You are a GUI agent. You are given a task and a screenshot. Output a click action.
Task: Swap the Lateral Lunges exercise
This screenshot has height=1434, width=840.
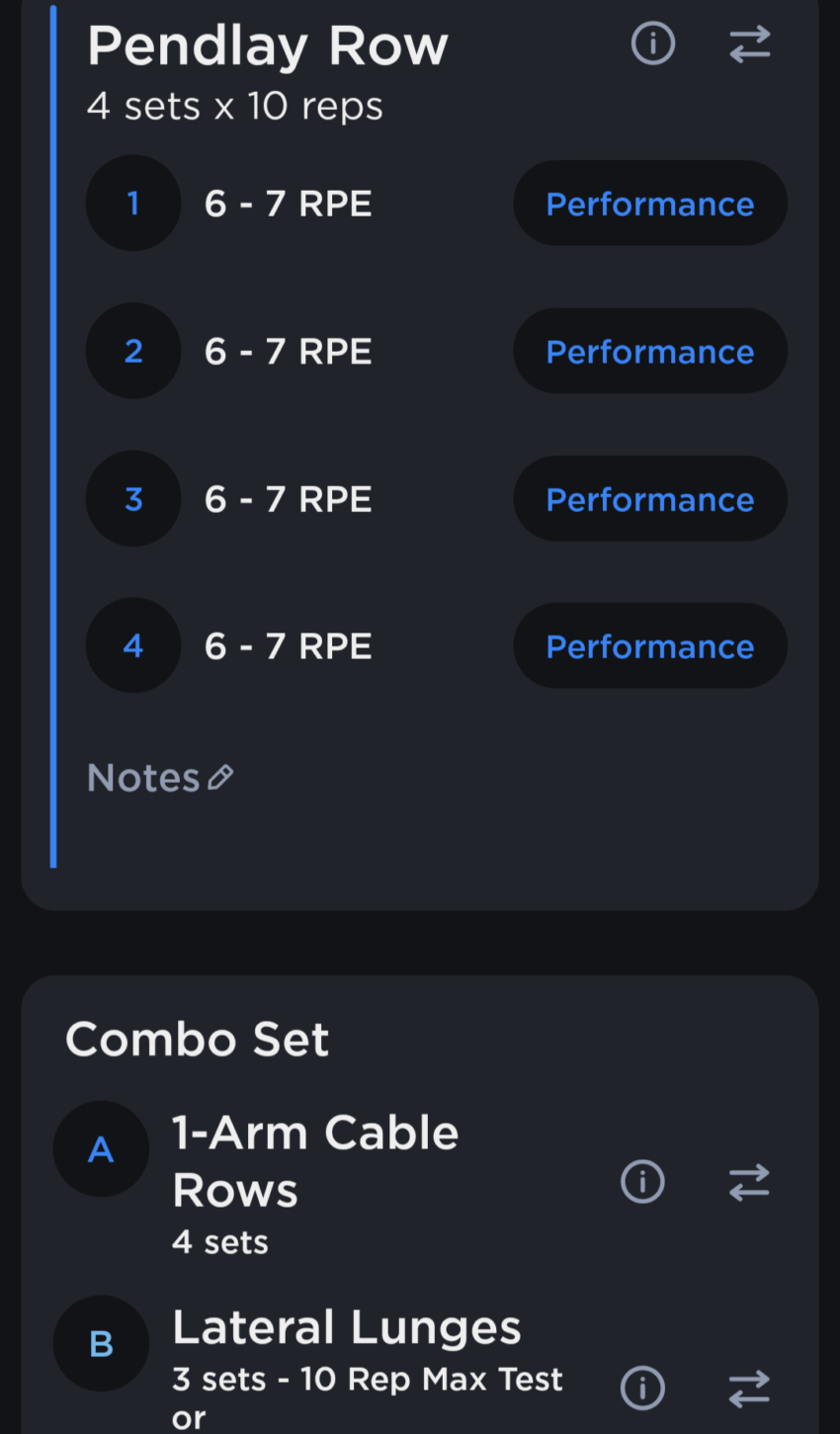tap(749, 1389)
